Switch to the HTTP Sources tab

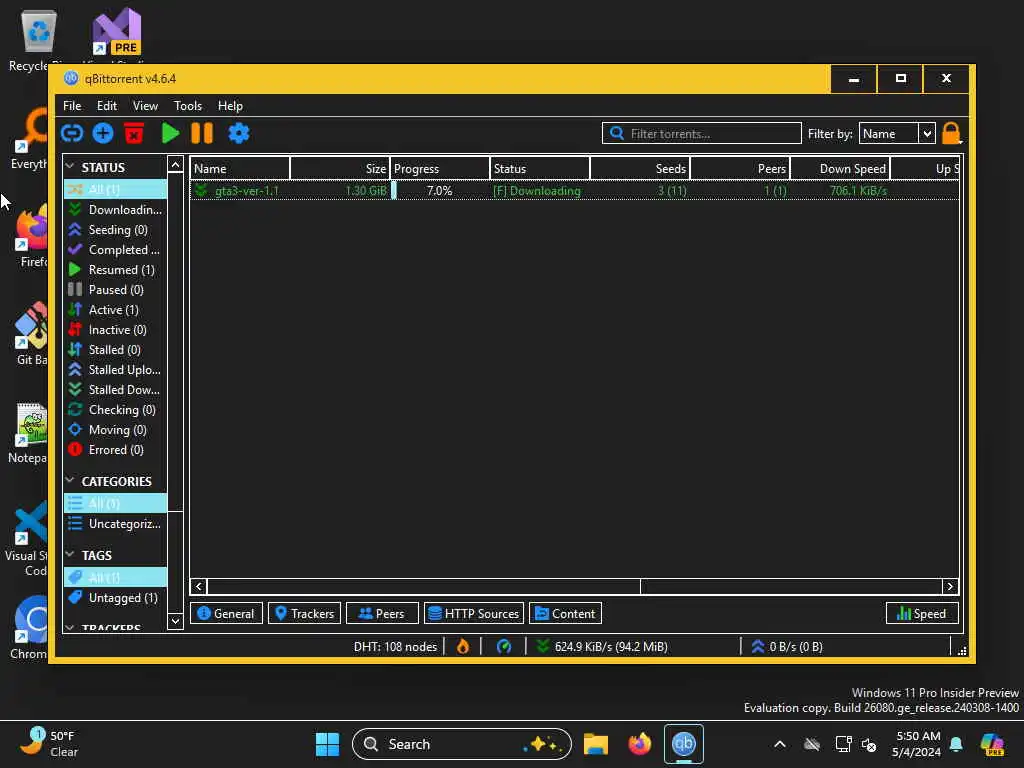[474, 613]
